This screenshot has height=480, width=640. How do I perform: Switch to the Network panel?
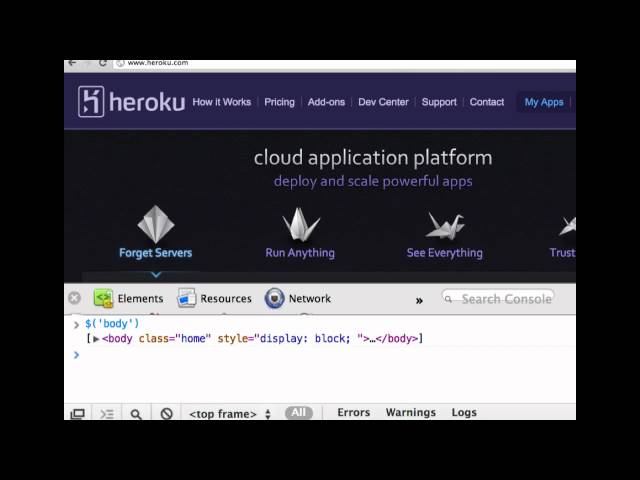tap(298, 298)
